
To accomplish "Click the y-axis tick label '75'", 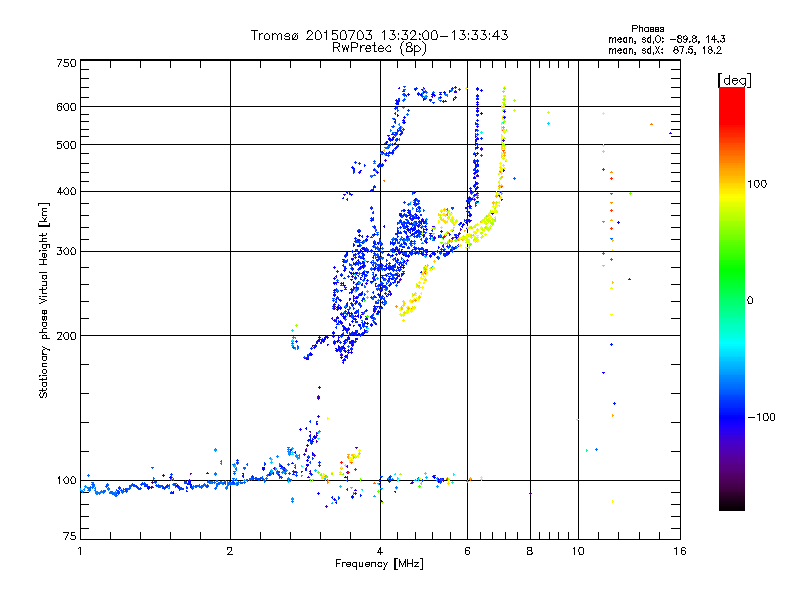I will pyautogui.click(x=70, y=536).
